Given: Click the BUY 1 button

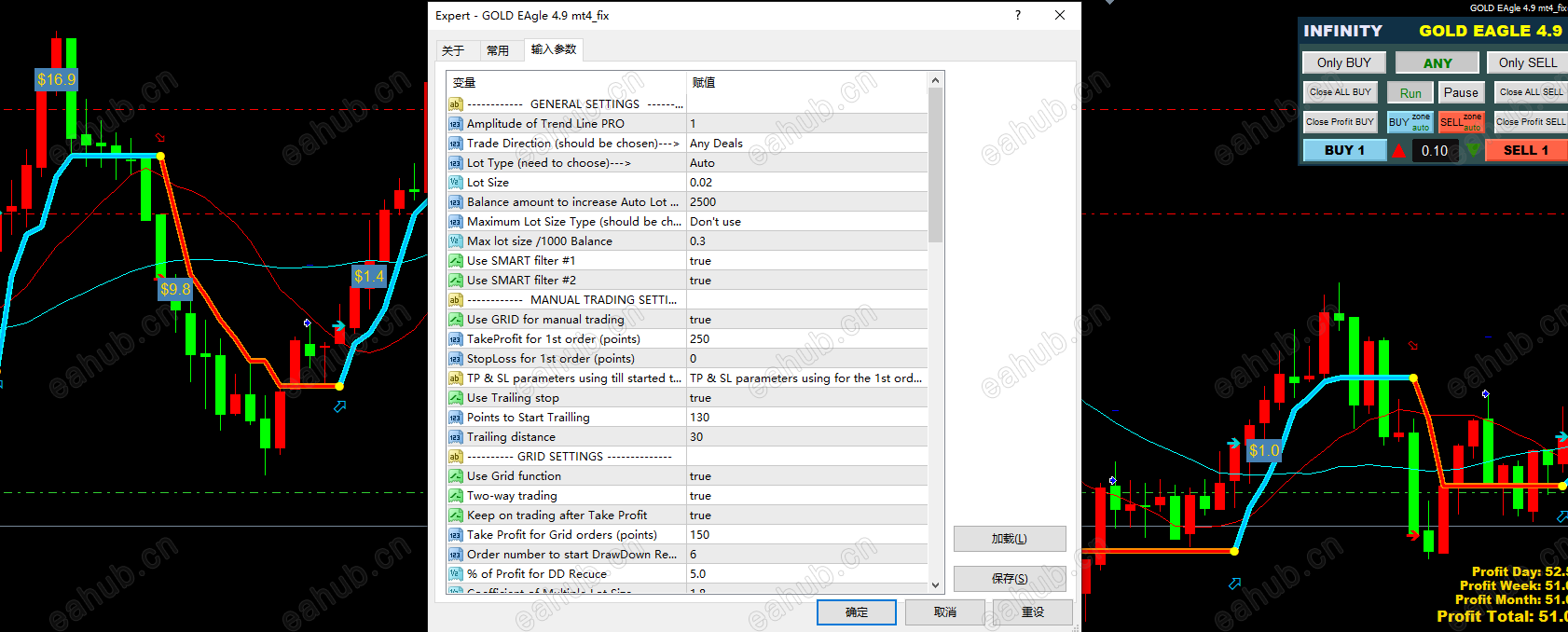Looking at the screenshot, I should 1344,150.
